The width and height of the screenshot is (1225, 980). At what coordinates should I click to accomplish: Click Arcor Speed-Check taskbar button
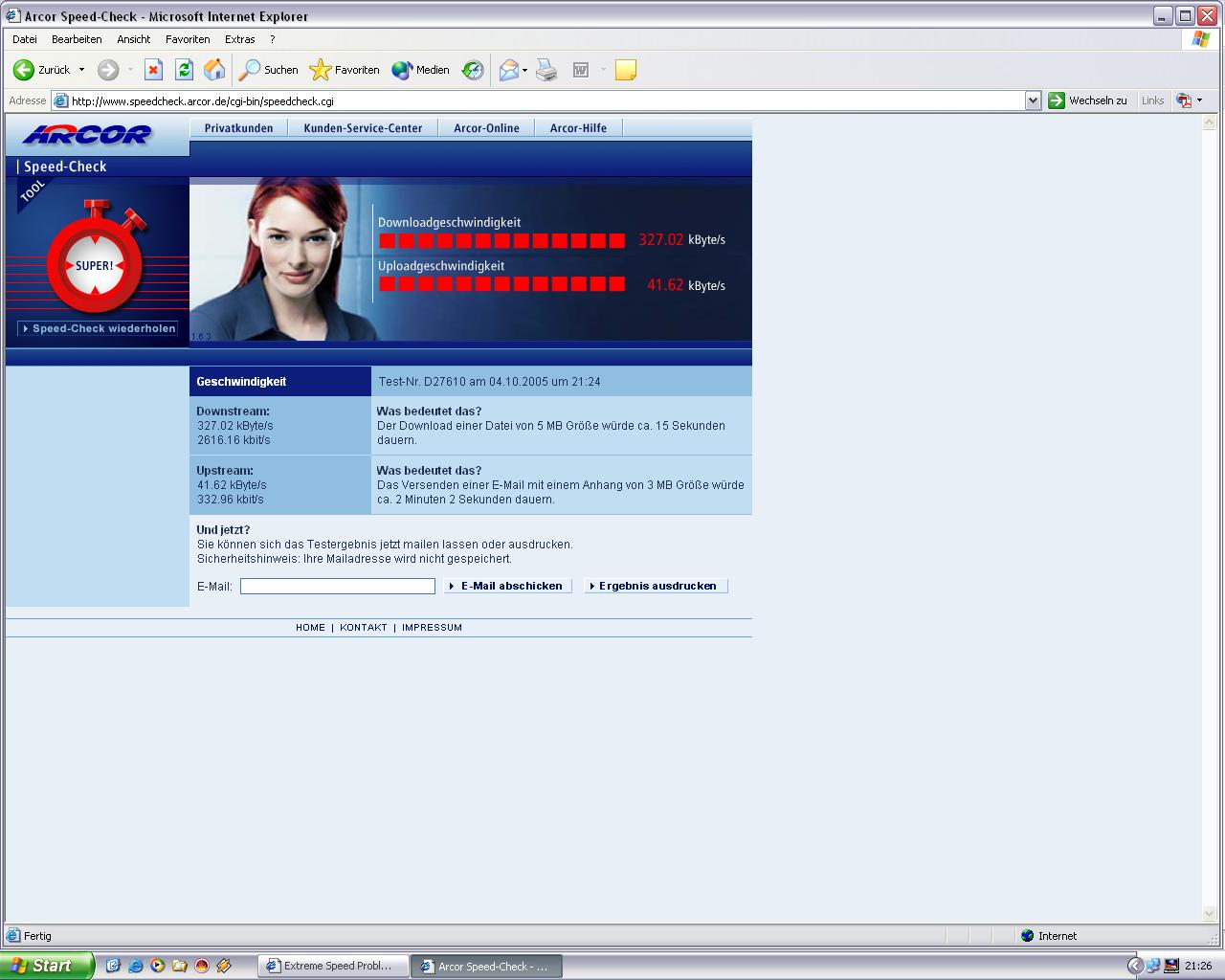coord(486,967)
